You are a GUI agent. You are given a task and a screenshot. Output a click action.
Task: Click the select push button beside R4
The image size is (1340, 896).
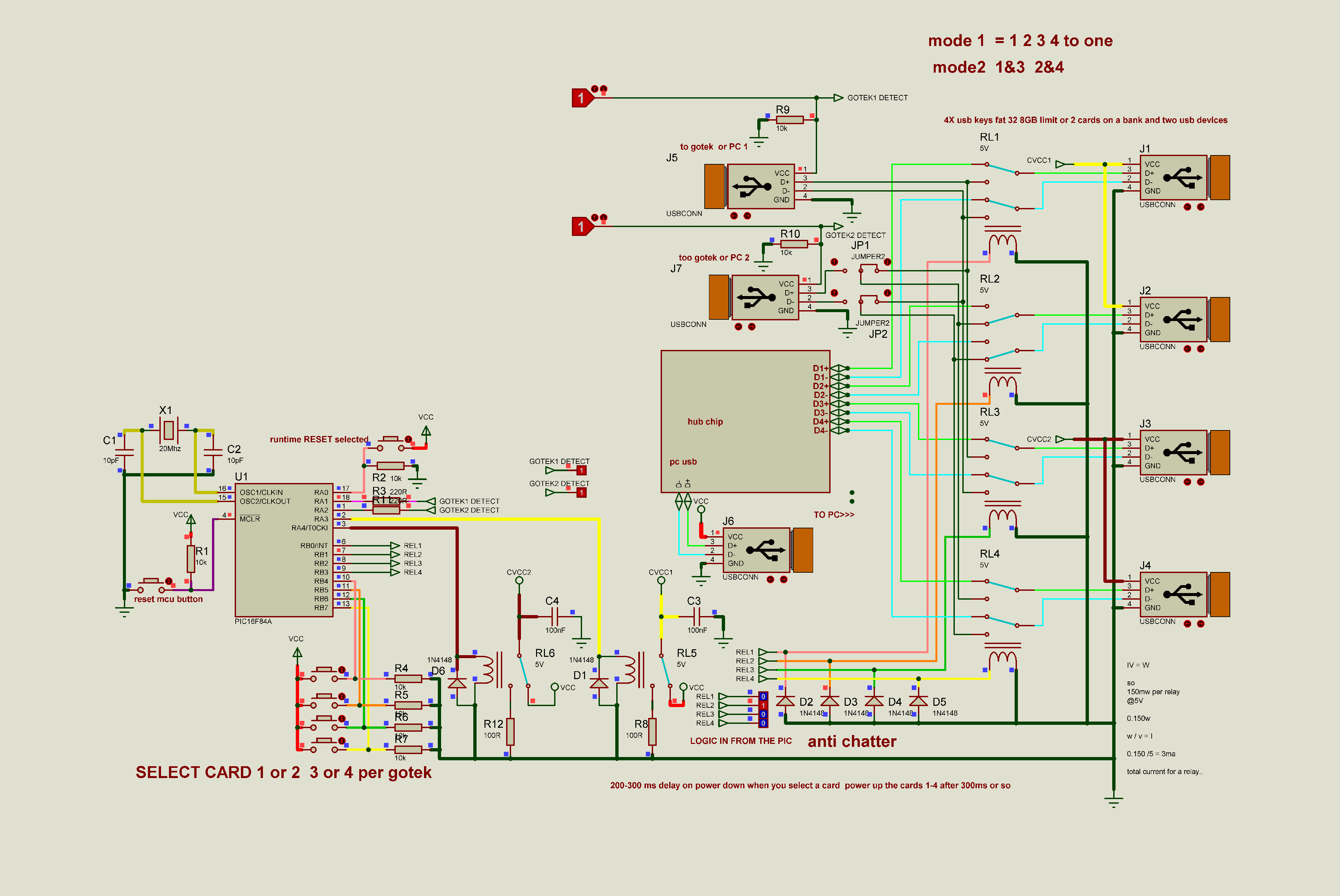click(325, 674)
